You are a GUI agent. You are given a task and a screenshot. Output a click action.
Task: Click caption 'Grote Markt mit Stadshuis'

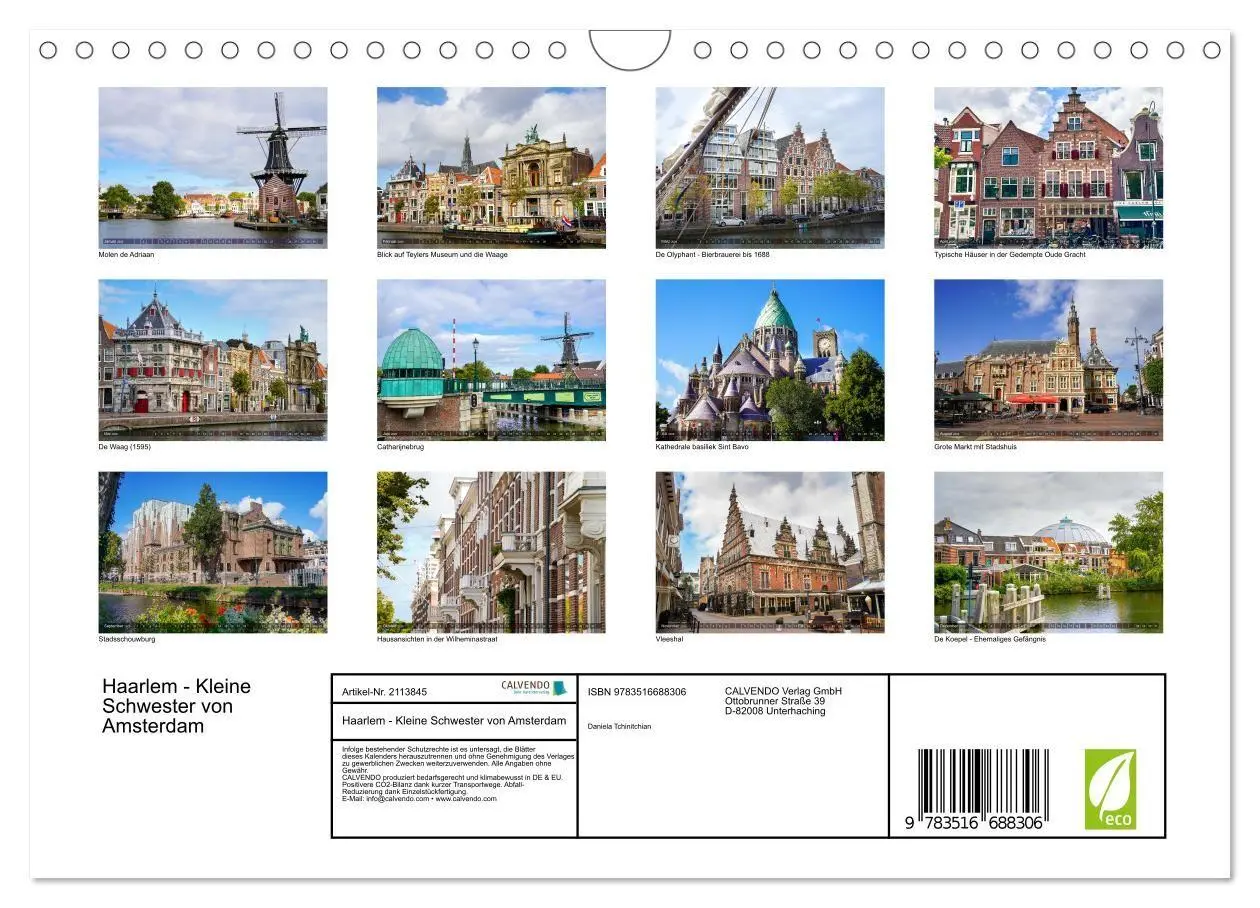click(x=975, y=447)
